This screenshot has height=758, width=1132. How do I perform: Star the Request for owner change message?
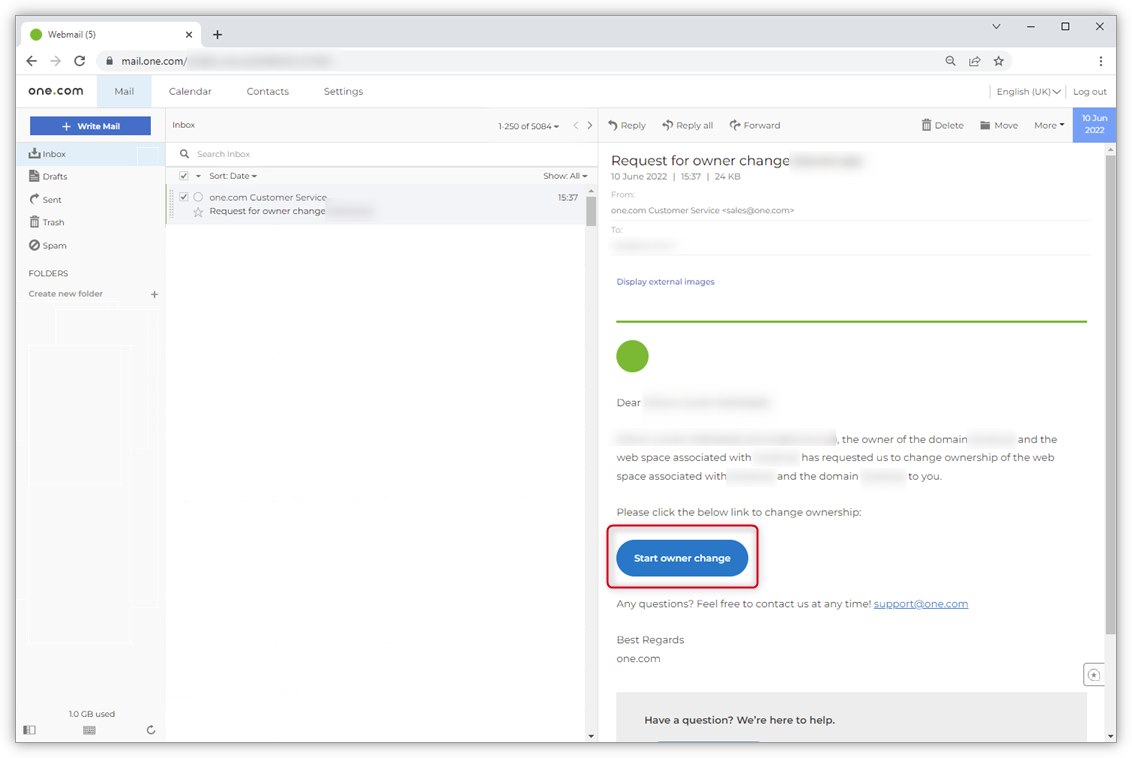coord(198,212)
